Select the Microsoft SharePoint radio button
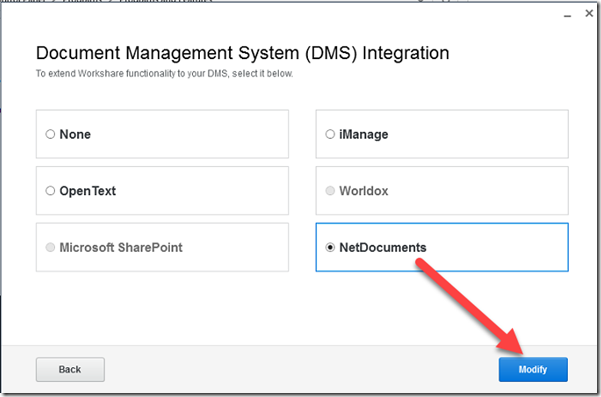The height and width of the screenshot is (397, 601). coord(50,247)
